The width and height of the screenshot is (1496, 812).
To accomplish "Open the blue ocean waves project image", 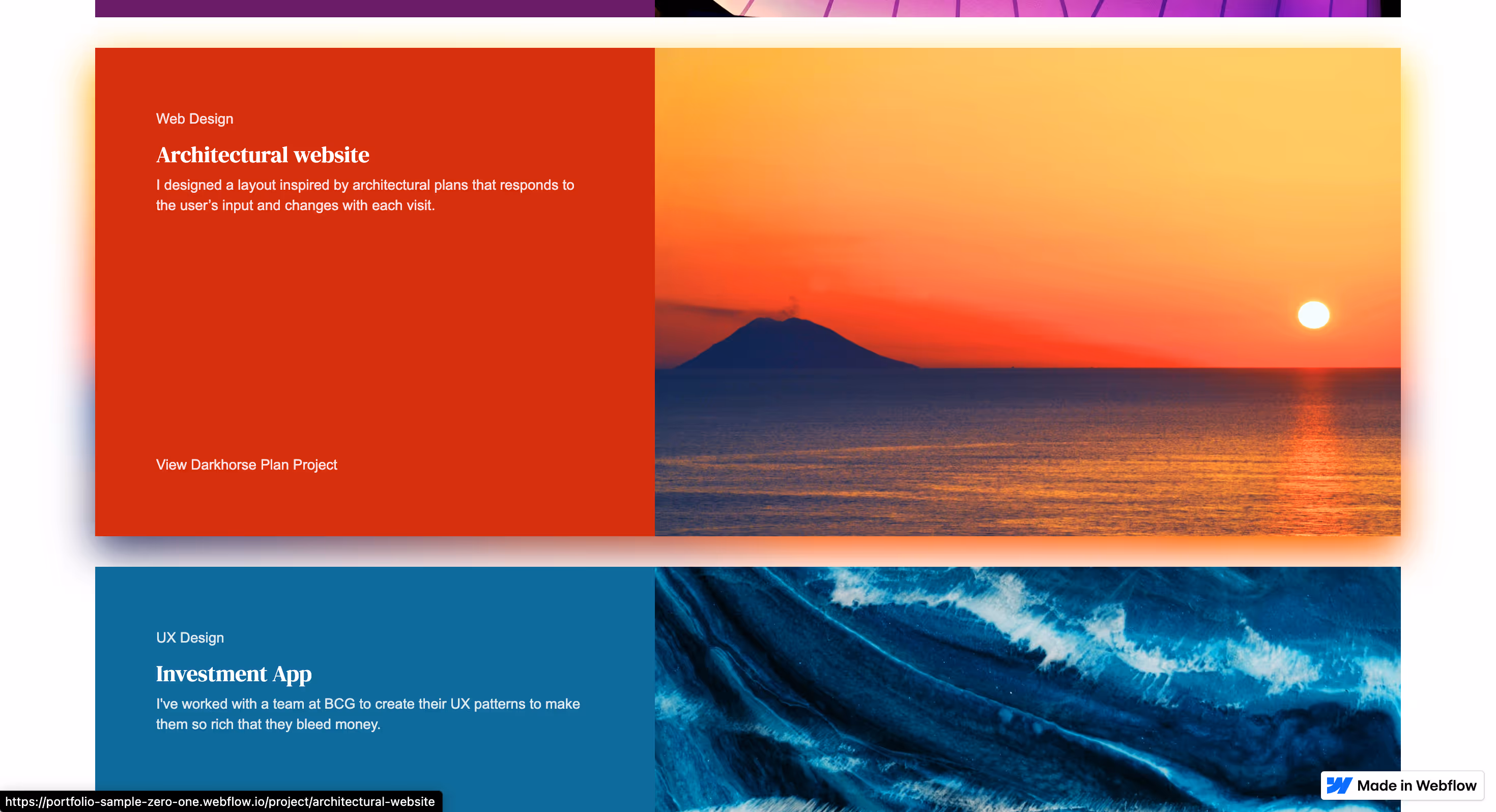I will tap(1027, 689).
